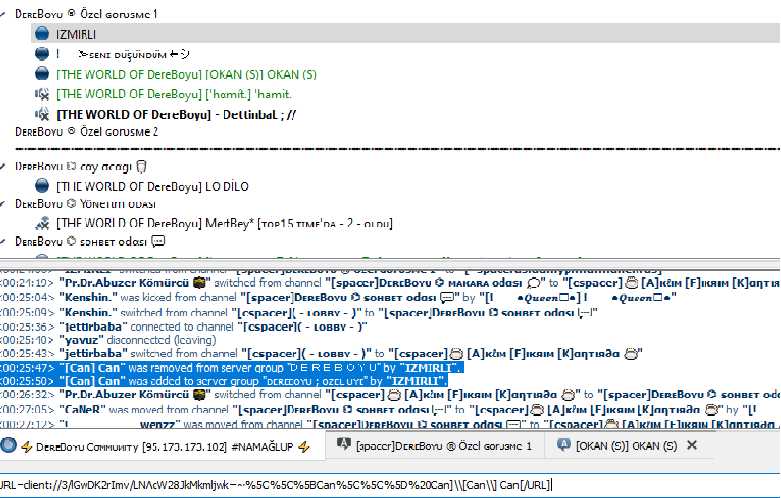The width and height of the screenshot is (781, 498).
Task: Click the chat icon in the OKAN (S) tab
Action: tap(563, 445)
